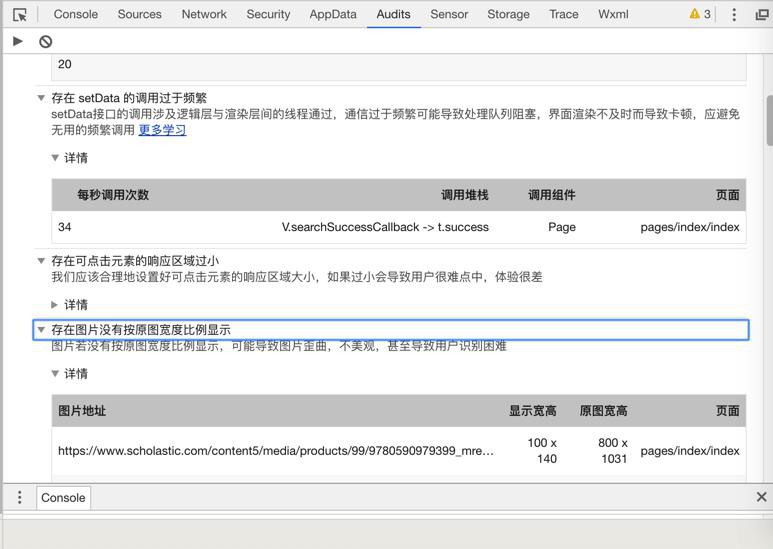Image resolution: width=773 pixels, height=549 pixels.
Task: Switch to the AppData tab
Action: point(333,14)
